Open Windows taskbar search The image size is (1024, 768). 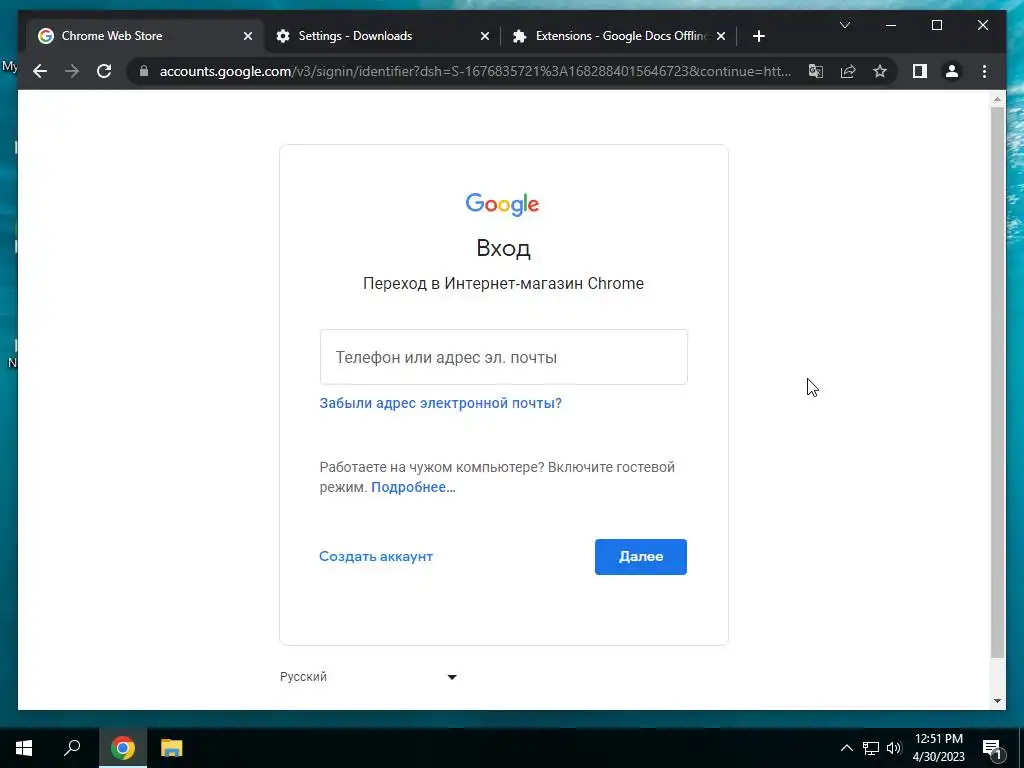(x=72, y=748)
